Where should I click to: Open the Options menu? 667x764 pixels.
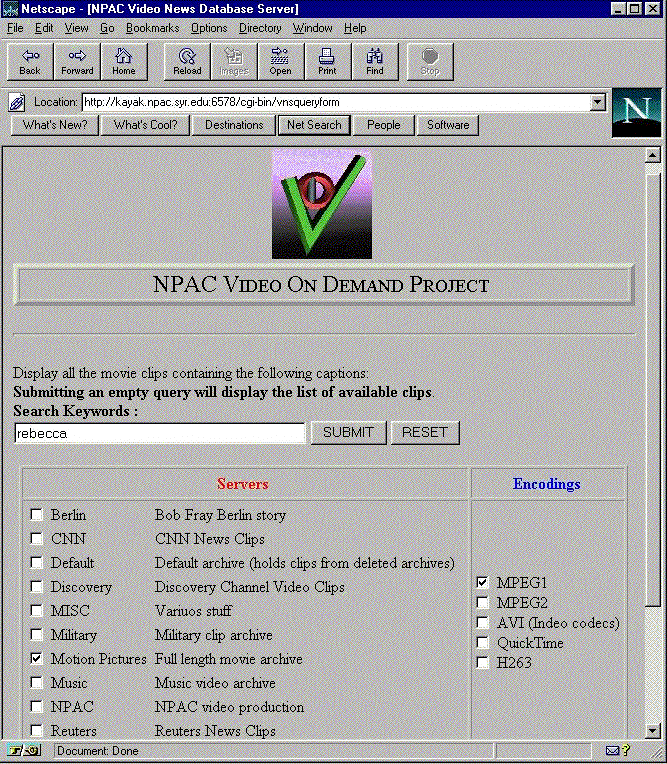click(209, 28)
